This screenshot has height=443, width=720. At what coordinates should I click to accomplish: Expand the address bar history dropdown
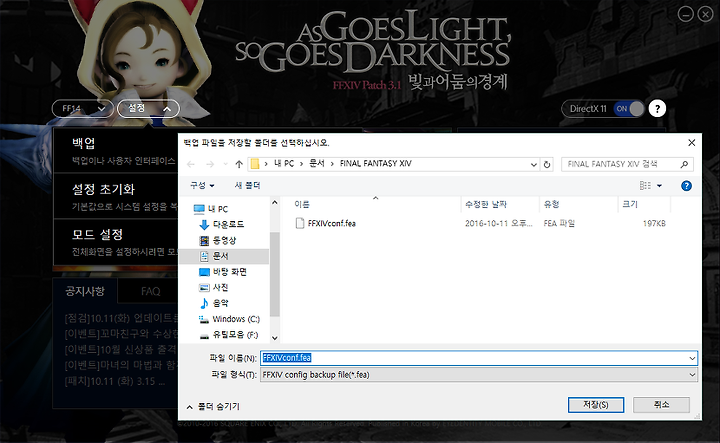(534, 164)
